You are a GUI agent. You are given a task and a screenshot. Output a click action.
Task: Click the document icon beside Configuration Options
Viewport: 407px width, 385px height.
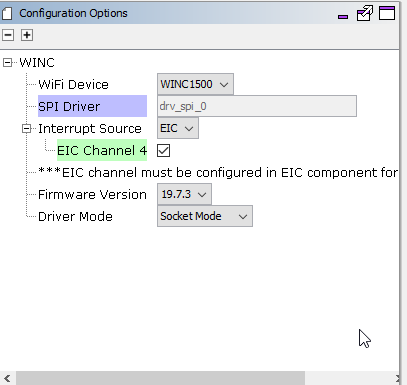coord(7,13)
